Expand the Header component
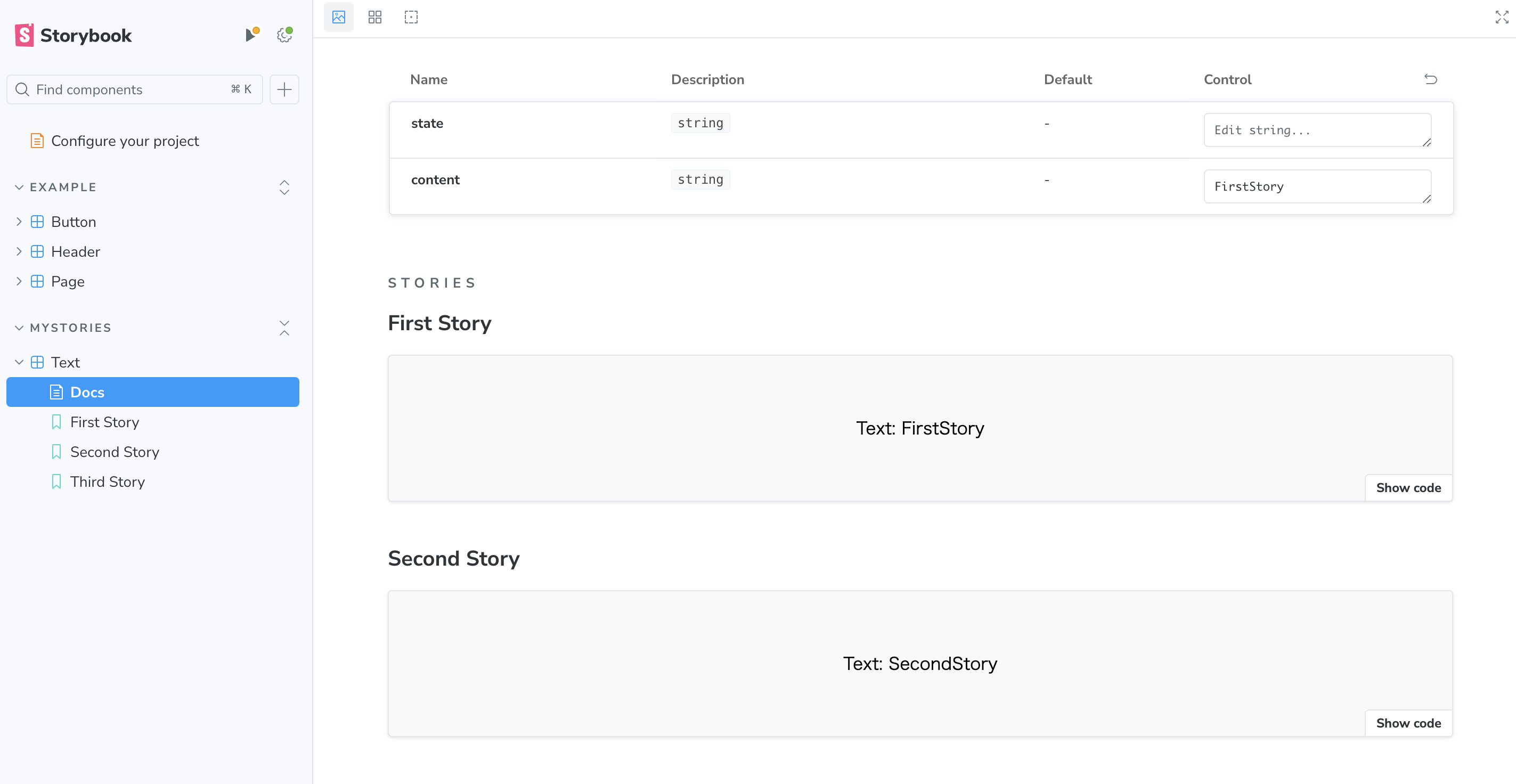The height and width of the screenshot is (784, 1516). click(x=19, y=252)
